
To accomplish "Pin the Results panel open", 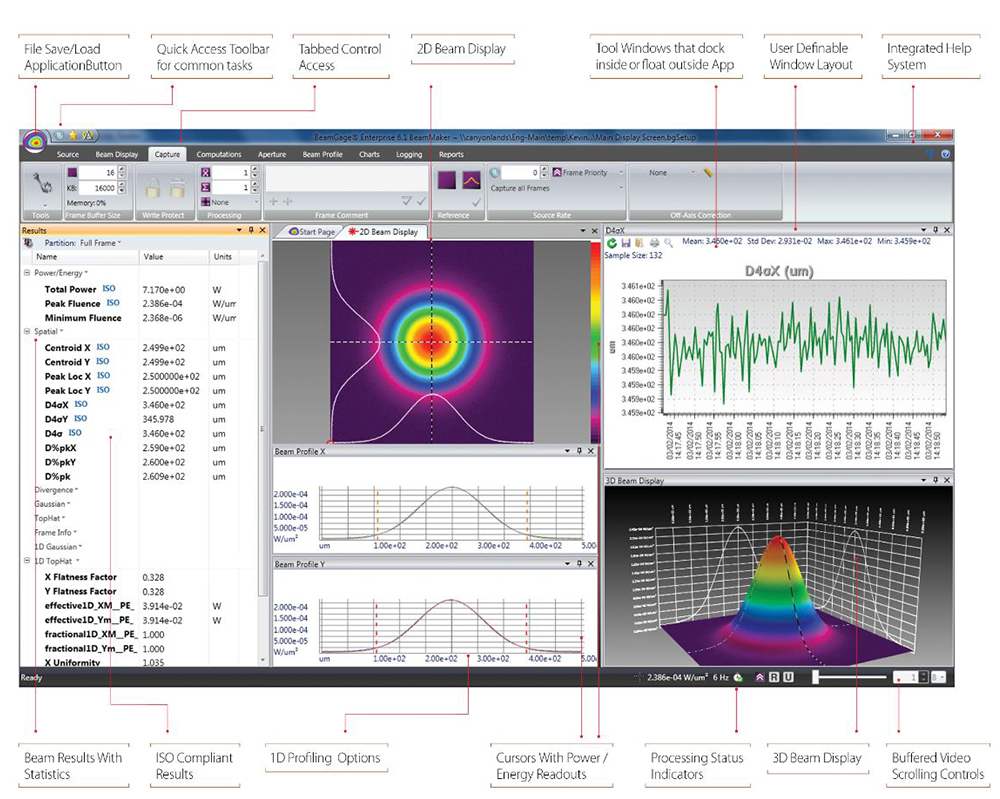I will click(249, 230).
